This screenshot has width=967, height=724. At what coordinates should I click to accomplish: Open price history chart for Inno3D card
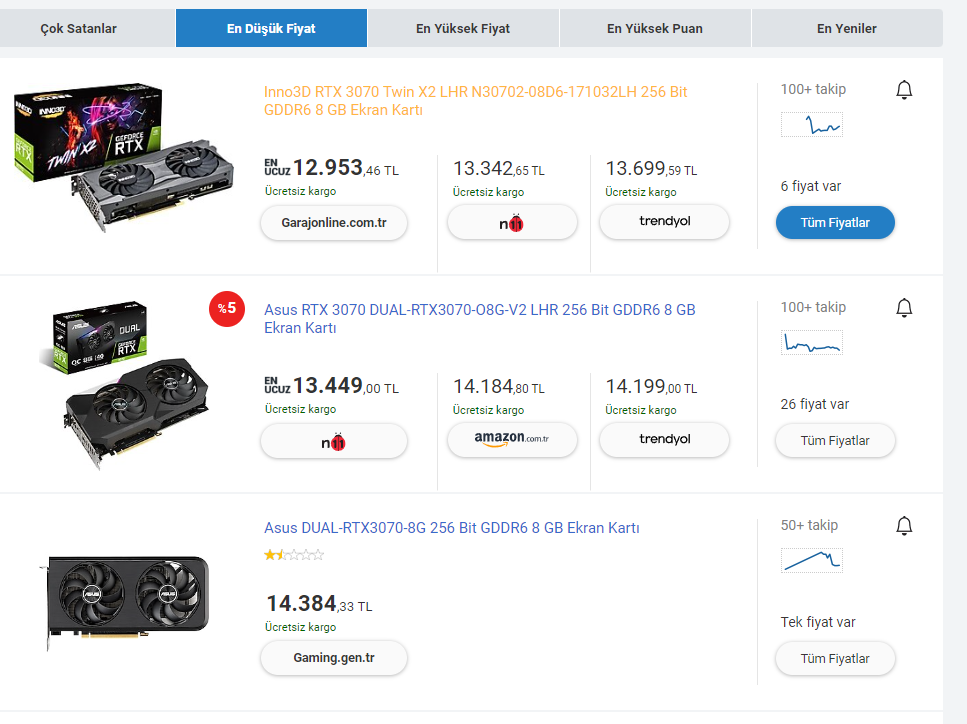pos(811,125)
